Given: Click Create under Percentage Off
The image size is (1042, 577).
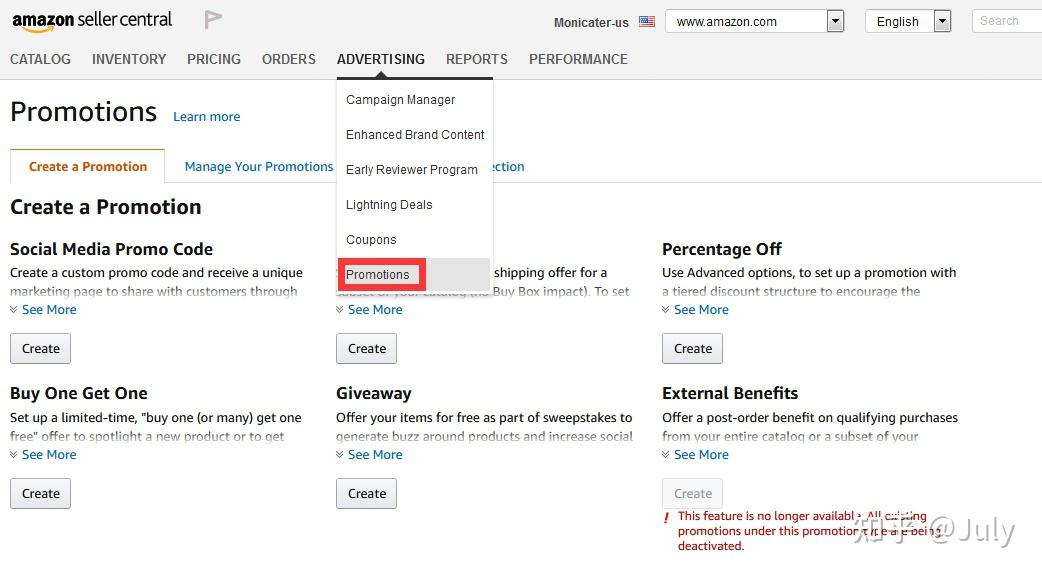Looking at the screenshot, I should pos(692,349).
